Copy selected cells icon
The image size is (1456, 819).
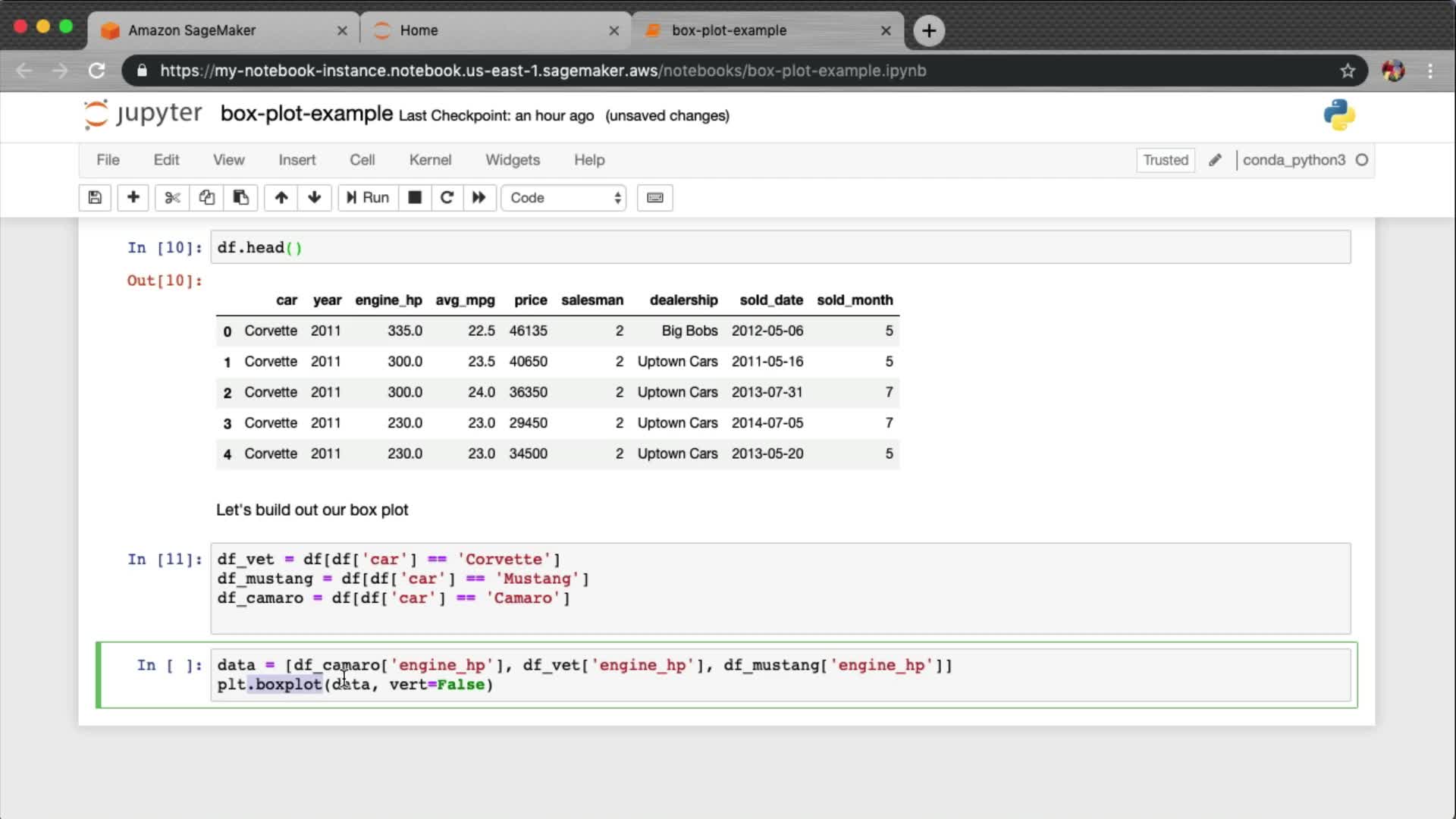tap(206, 198)
